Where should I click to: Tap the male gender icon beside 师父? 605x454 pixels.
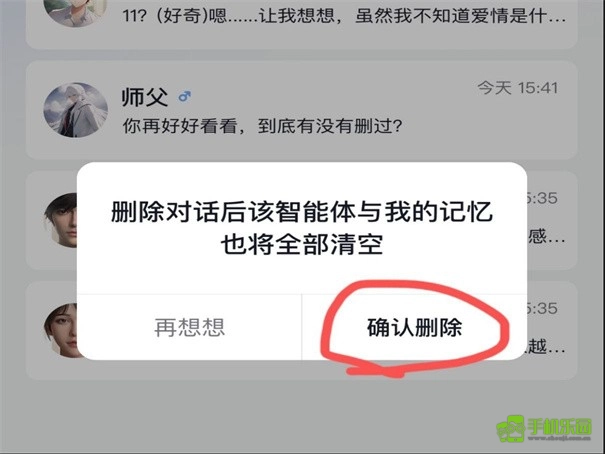tap(185, 96)
